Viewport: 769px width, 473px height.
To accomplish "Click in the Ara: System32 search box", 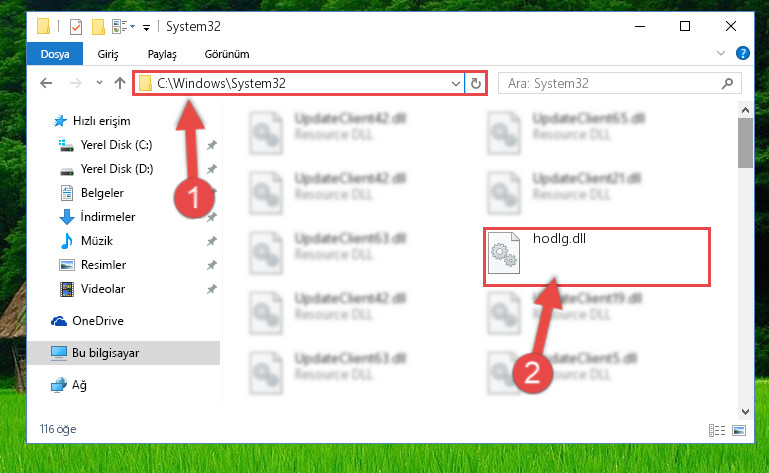I will [611, 83].
